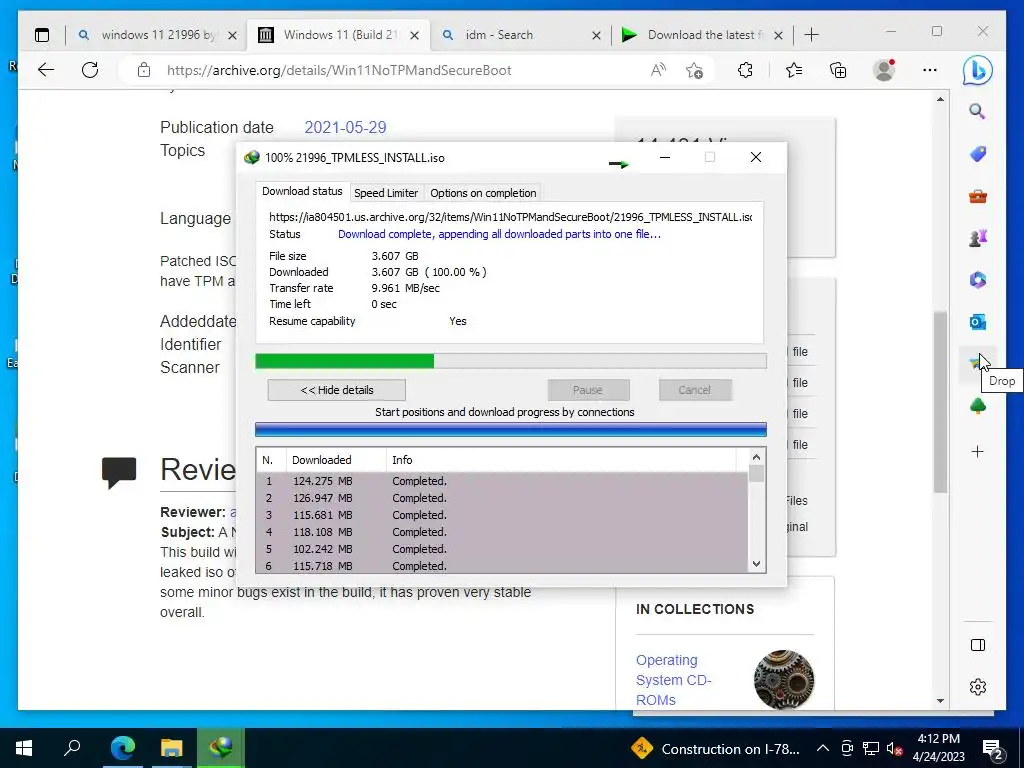
Task: Add a sidebar app with plus icon
Action: tap(978, 451)
